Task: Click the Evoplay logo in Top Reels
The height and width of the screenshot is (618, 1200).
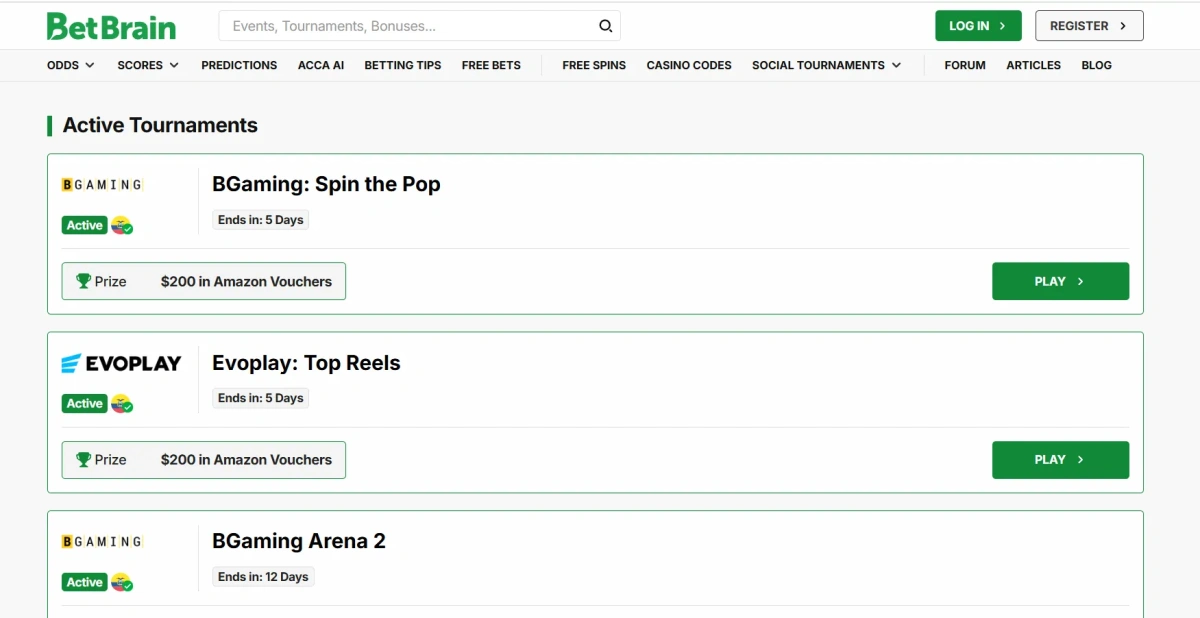Action: coord(121,363)
